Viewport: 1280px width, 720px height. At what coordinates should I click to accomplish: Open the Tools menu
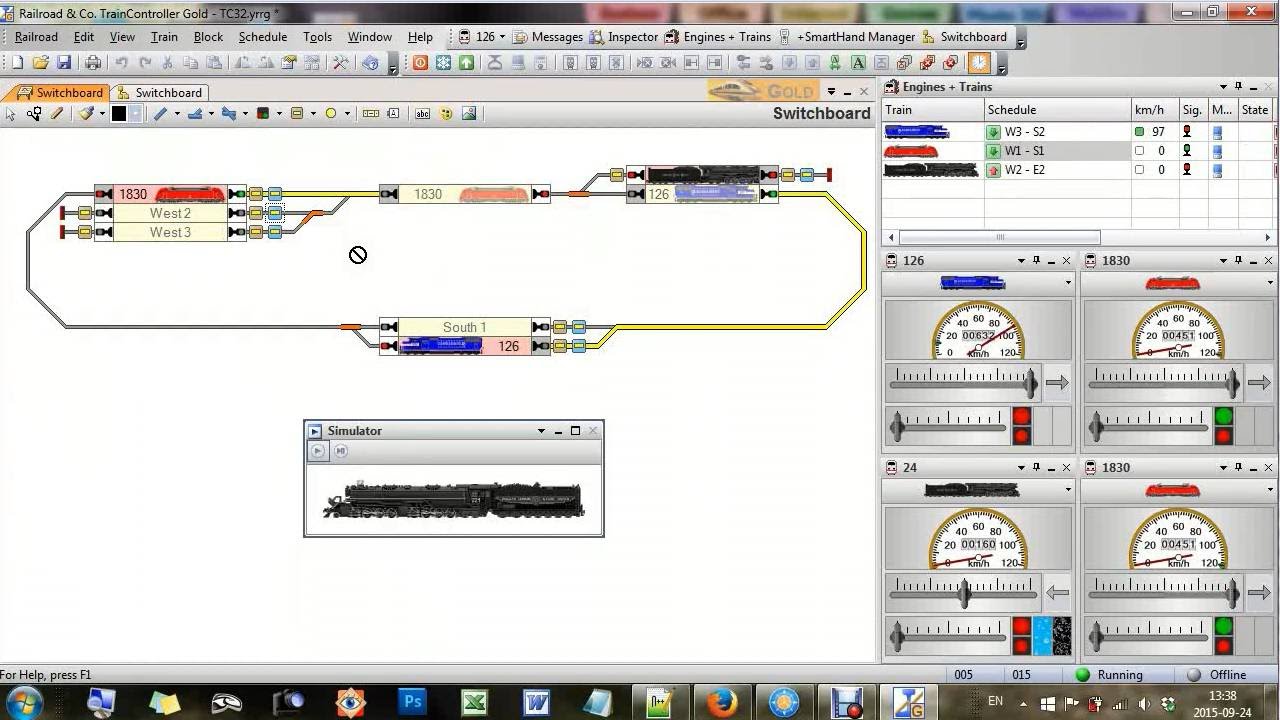[x=317, y=37]
